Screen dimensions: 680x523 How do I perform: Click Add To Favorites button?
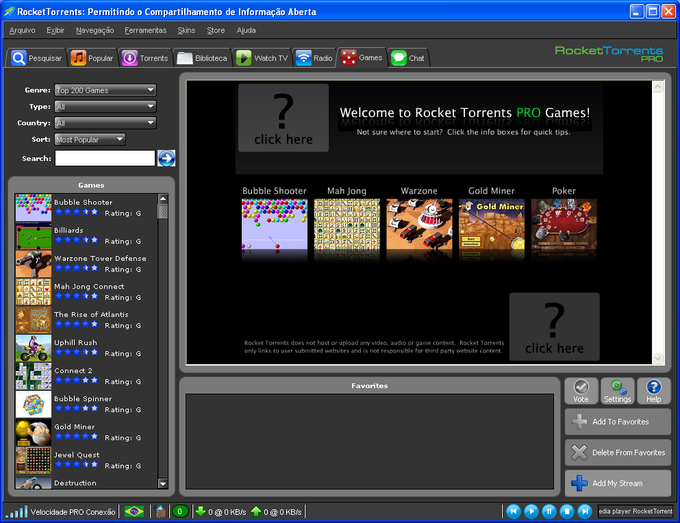(x=618, y=422)
